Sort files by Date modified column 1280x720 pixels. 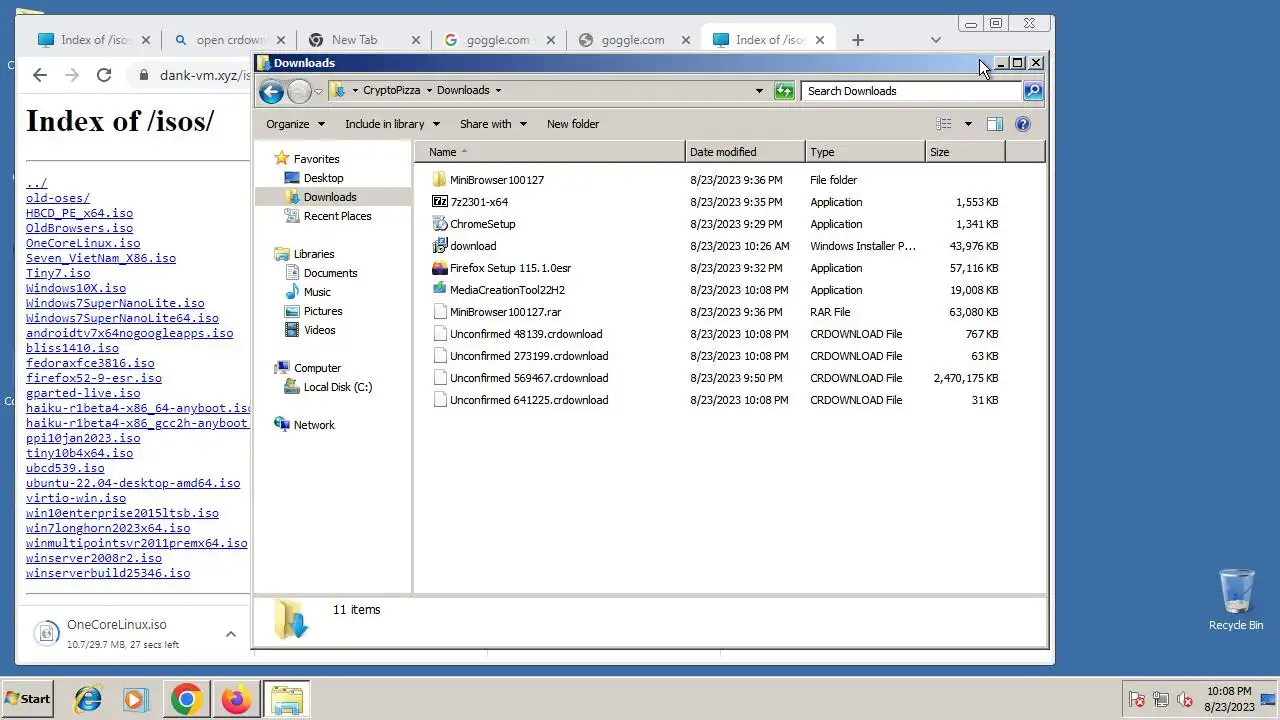point(745,152)
